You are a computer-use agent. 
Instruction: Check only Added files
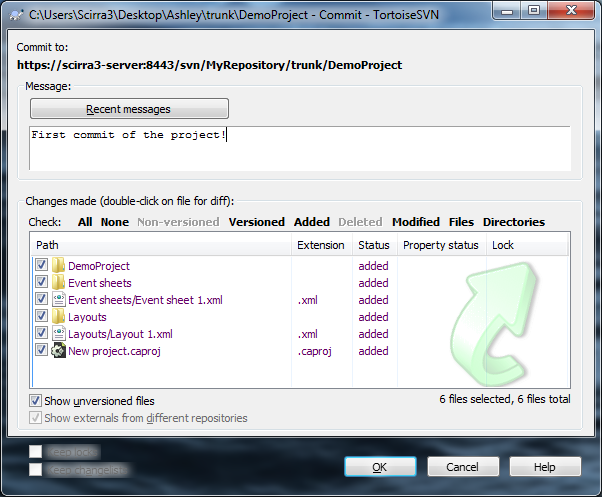coord(312,222)
